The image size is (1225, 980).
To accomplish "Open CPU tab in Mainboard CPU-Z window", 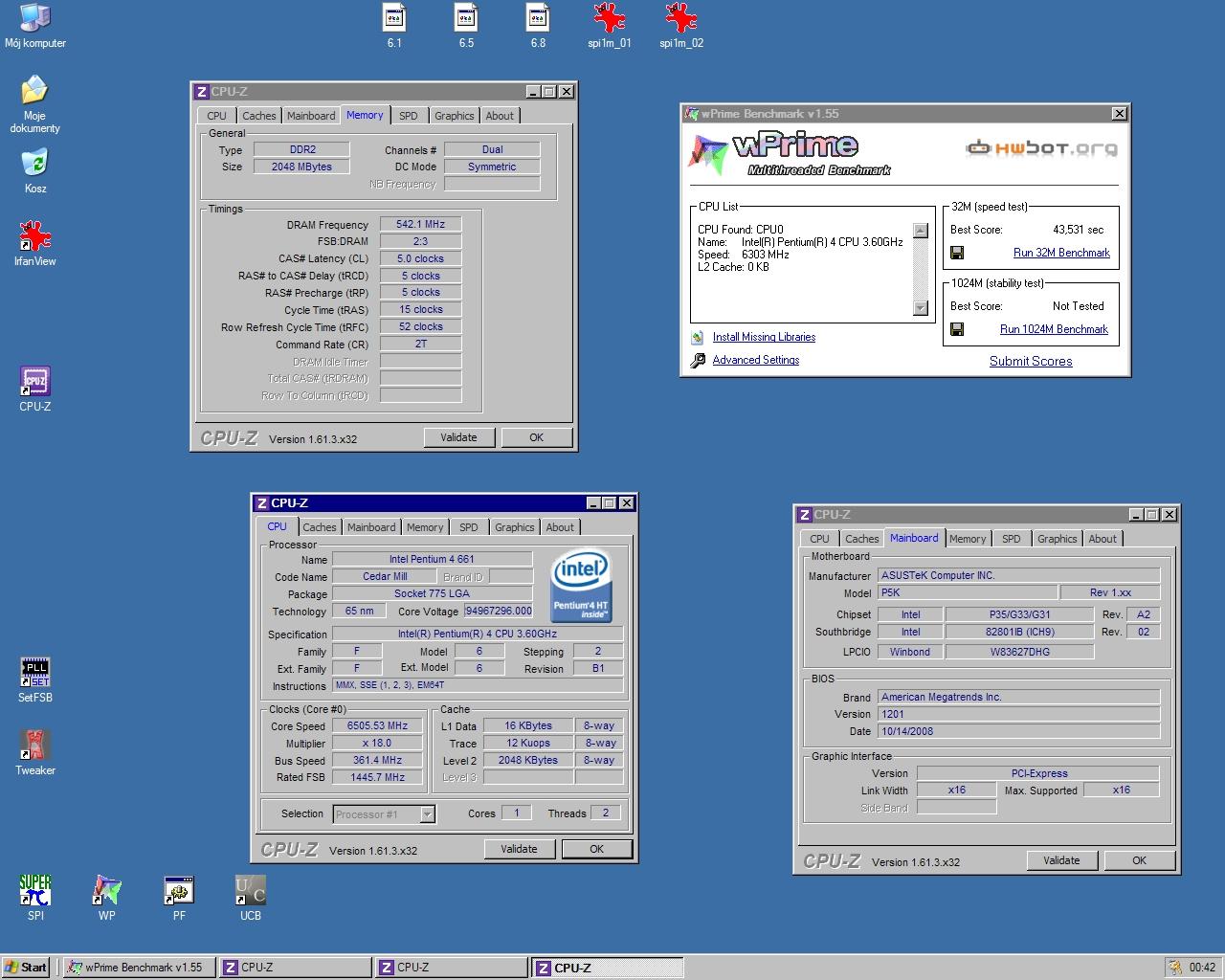I will tap(820, 539).
